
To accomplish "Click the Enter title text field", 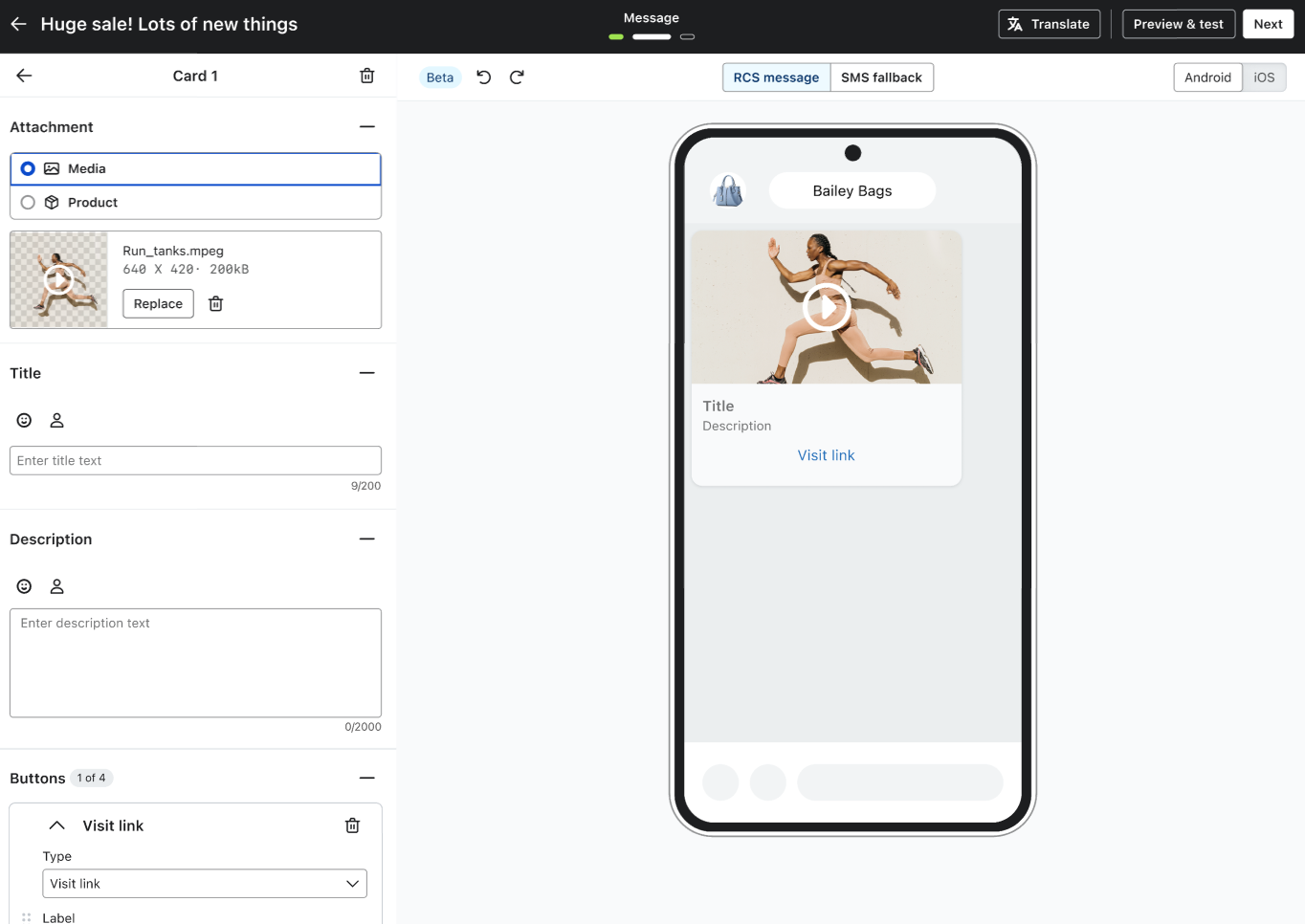I will pos(195,460).
